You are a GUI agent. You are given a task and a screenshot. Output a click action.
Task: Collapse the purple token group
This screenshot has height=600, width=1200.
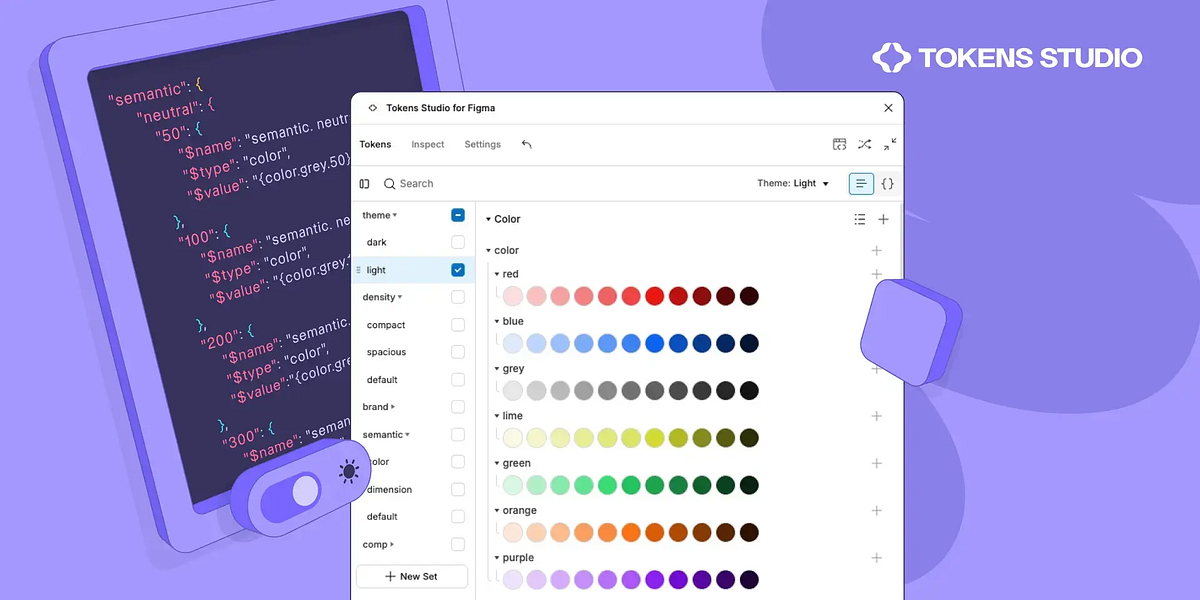pyautogui.click(x=497, y=558)
